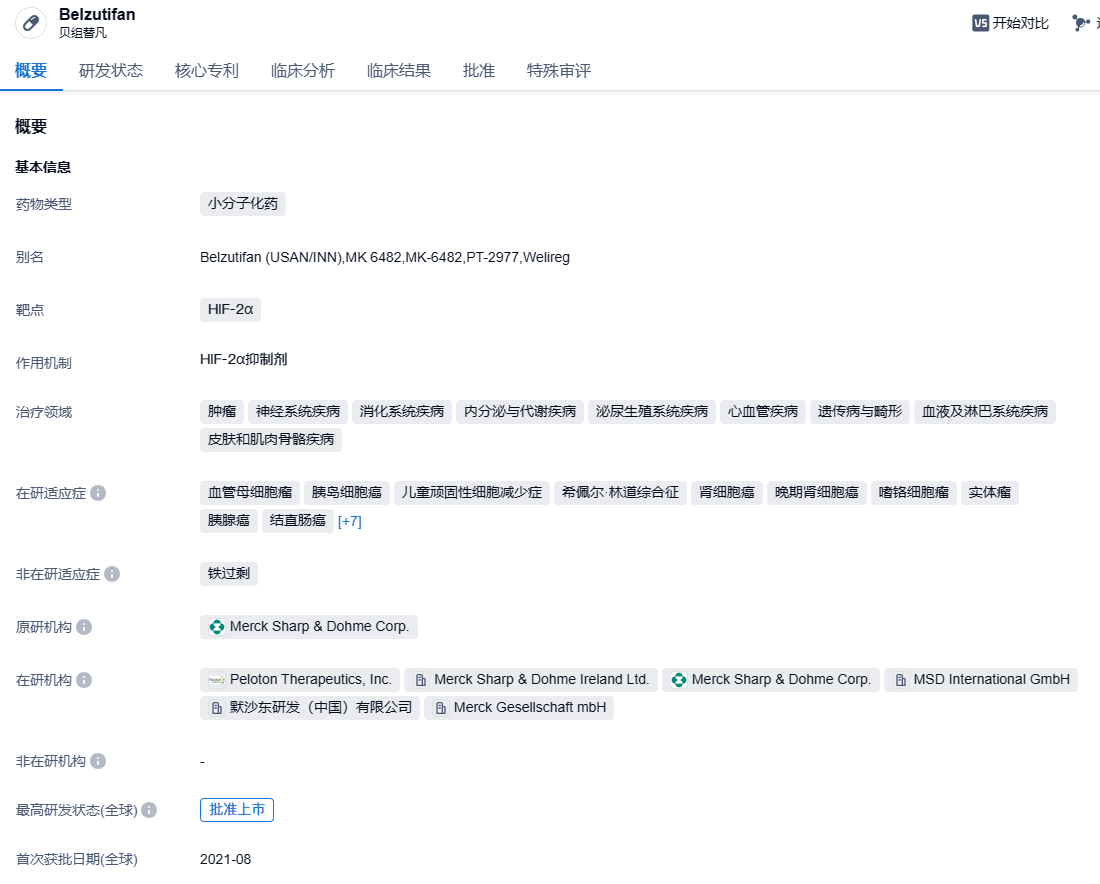Viewport: 1100px width, 884px height.
Task: Click info icon next to 非在研适应症
Action: pyautogui.click(x=112, y=574)
